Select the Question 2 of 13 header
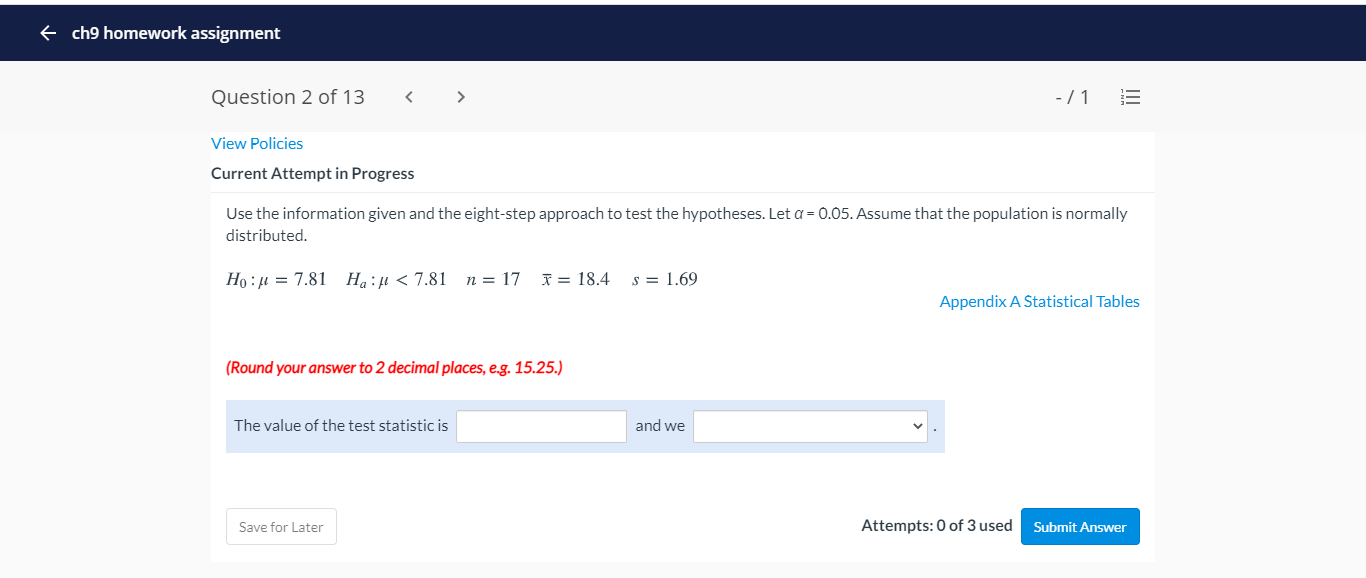Screen dimensions: 1366x578 tap(288, 96)
